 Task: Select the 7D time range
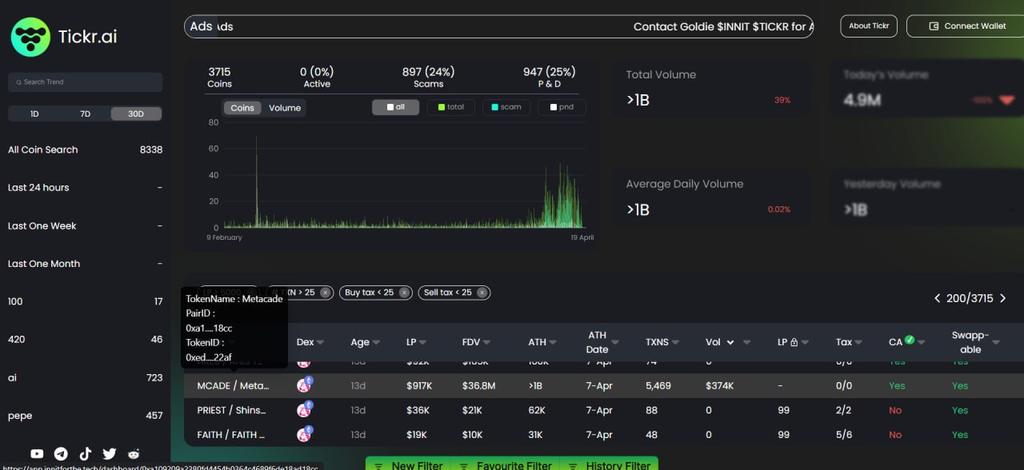pyautogui.click(x=85, y=114)
